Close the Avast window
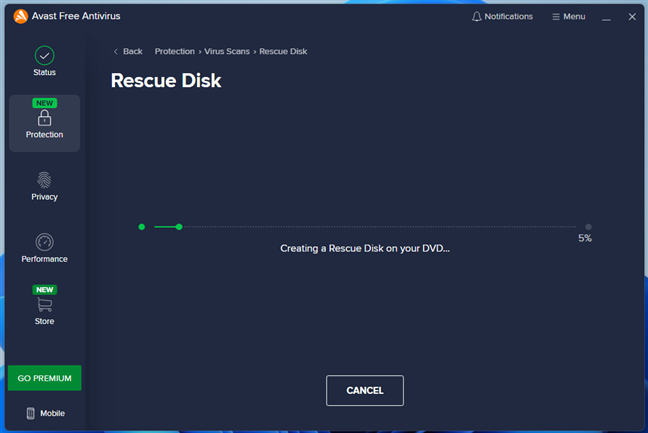 pos(632,17)
